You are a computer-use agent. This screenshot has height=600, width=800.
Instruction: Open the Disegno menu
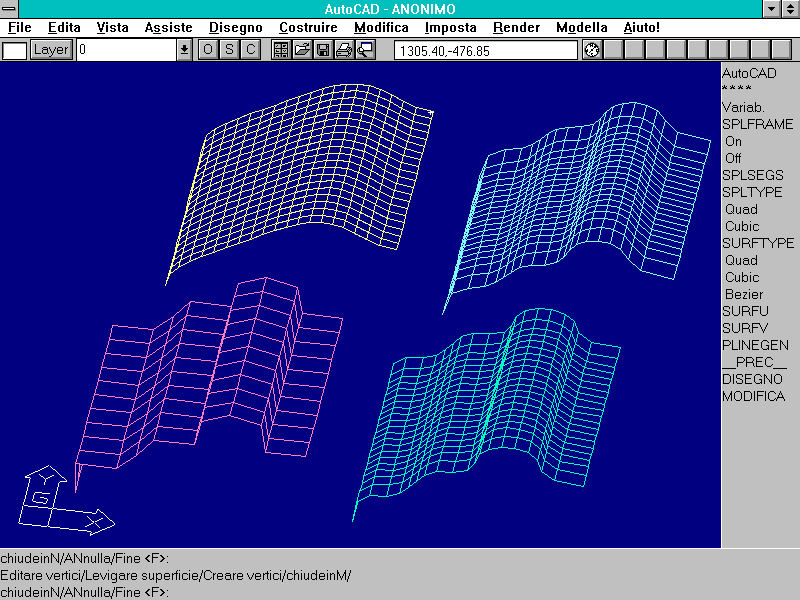click(236, 27)
